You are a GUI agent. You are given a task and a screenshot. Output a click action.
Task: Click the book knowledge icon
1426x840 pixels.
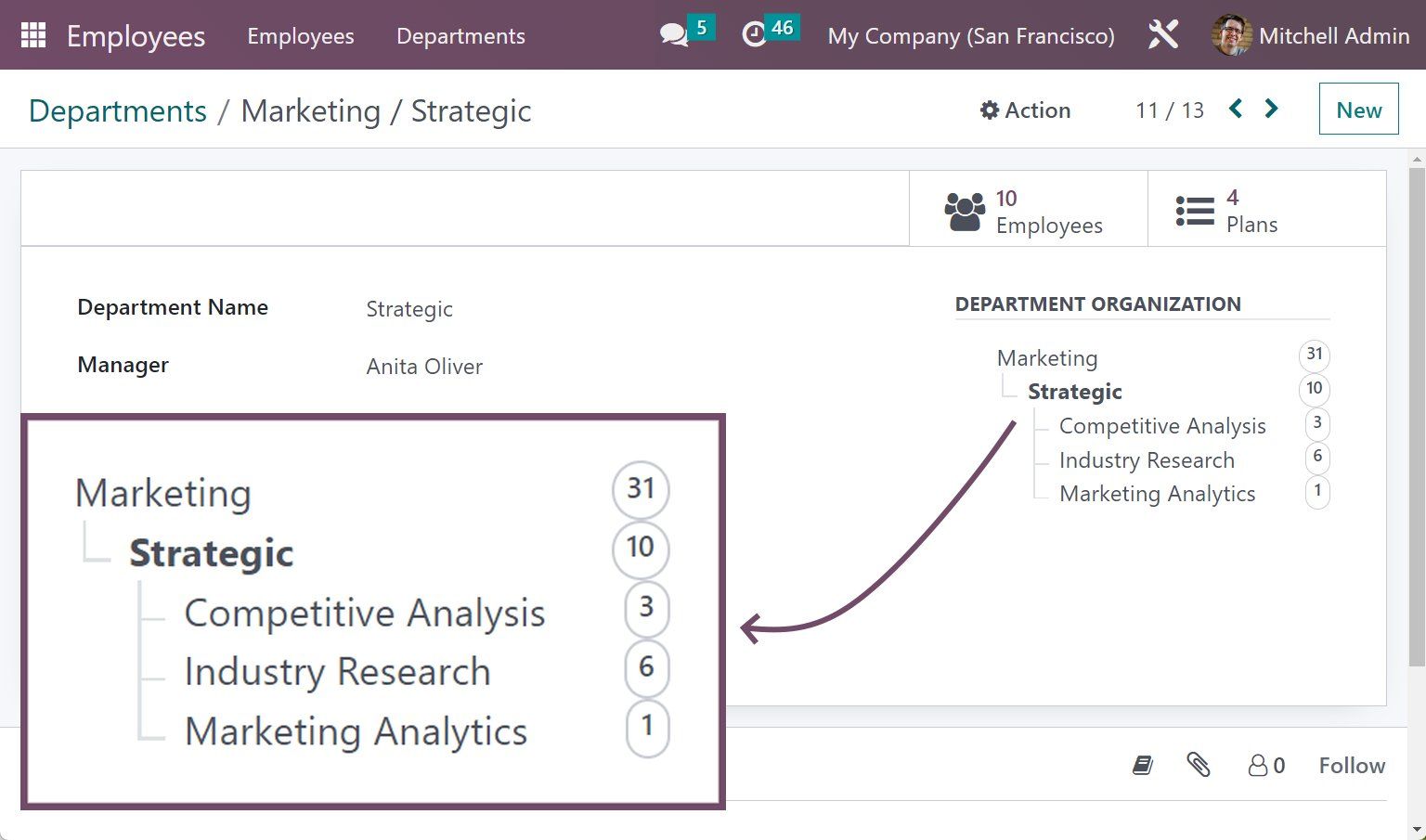coord(1143,765)
